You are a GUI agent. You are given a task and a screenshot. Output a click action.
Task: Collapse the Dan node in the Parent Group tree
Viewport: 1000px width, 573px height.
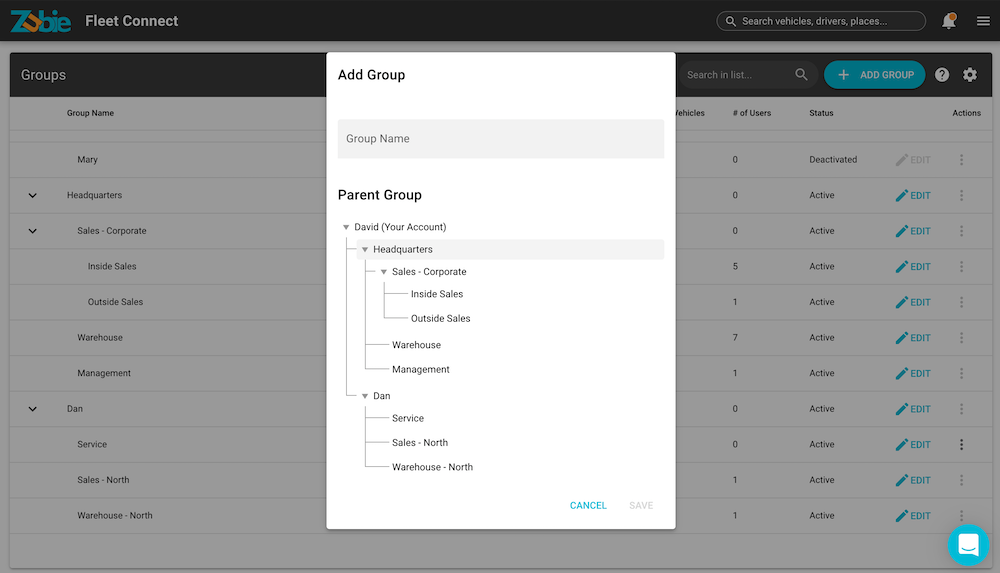click(x=365, y=396)
